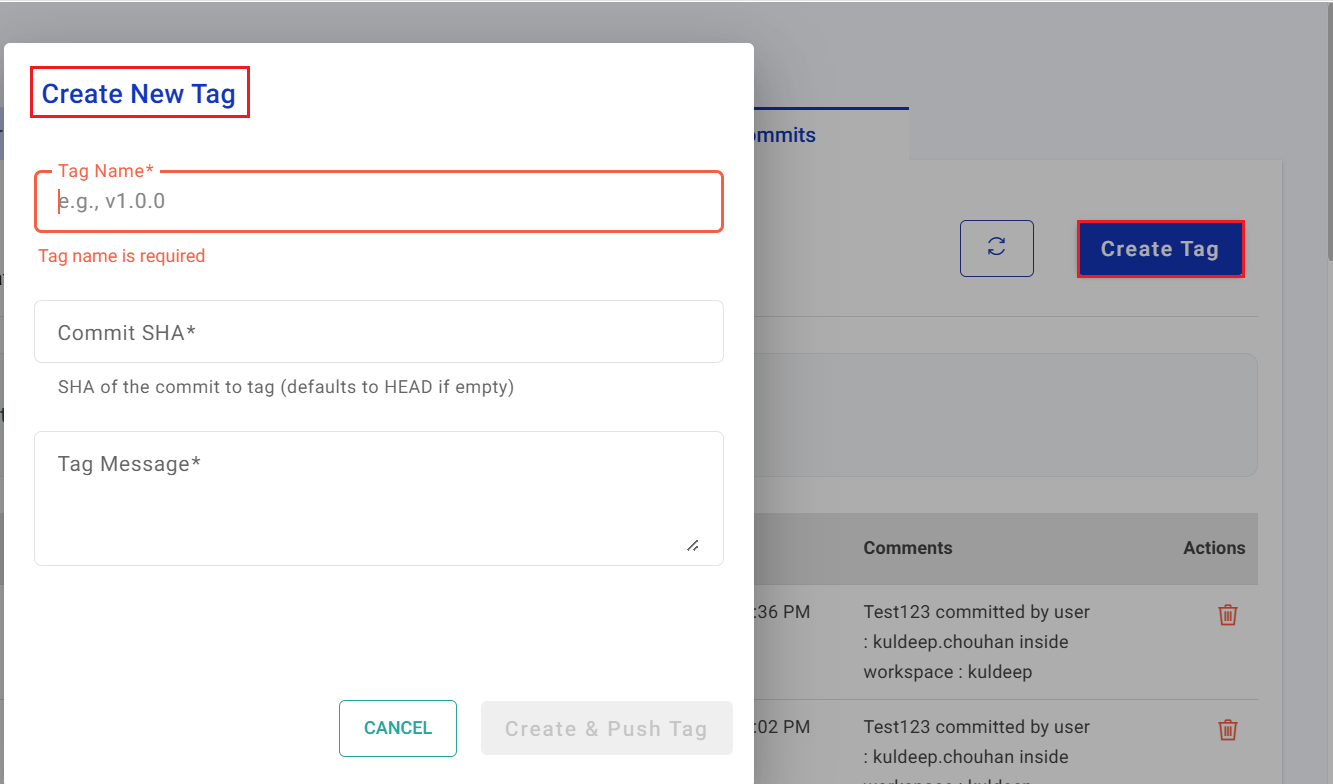This screenshot has height=784, width=1333.
Task: Focus the Tag Name input field
Action: 378,202
